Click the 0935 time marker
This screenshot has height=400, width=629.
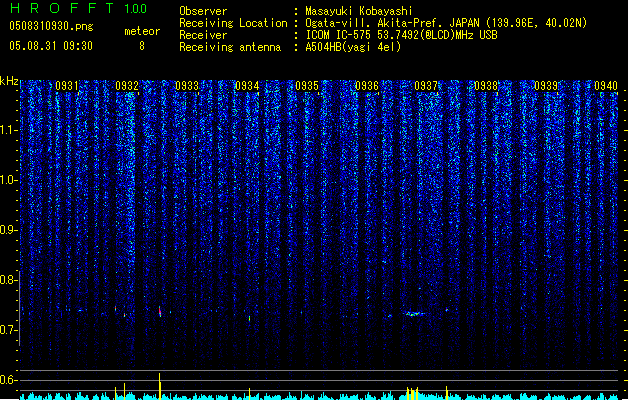[307, 86]
